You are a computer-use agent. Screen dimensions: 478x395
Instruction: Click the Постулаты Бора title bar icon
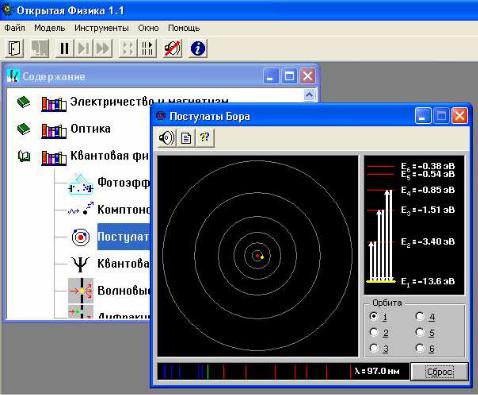161,116
